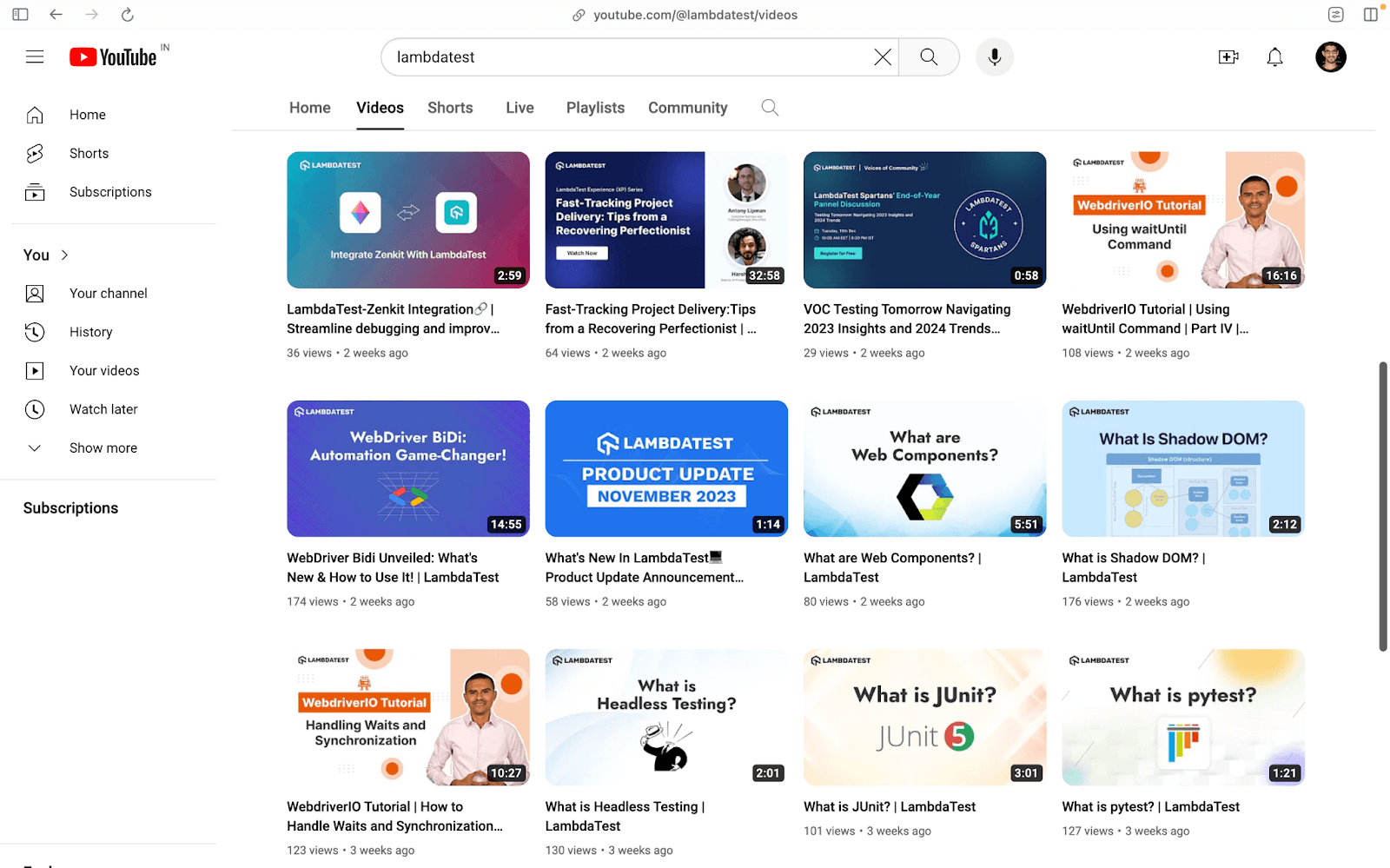Search within the channel using the magnifier
This screenshot has width=1390, height=868.
click(x=770, y=108)
